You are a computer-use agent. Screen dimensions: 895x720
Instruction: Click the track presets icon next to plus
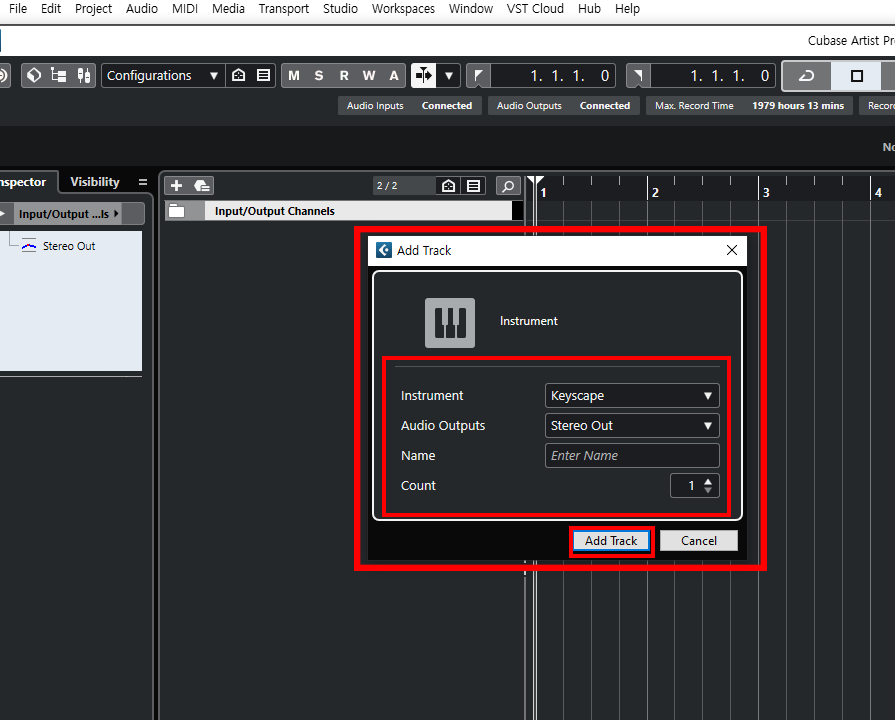point(201,186)
